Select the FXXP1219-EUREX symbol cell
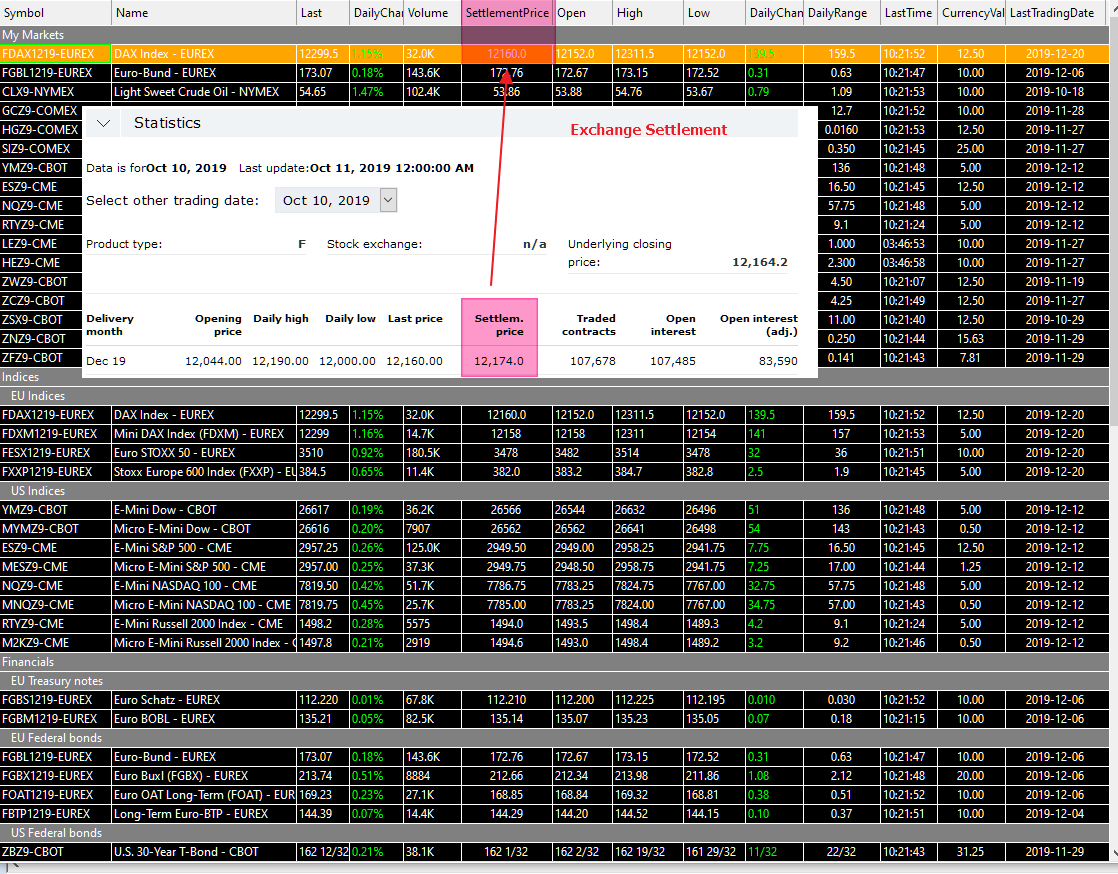 (x=55, y=472)
